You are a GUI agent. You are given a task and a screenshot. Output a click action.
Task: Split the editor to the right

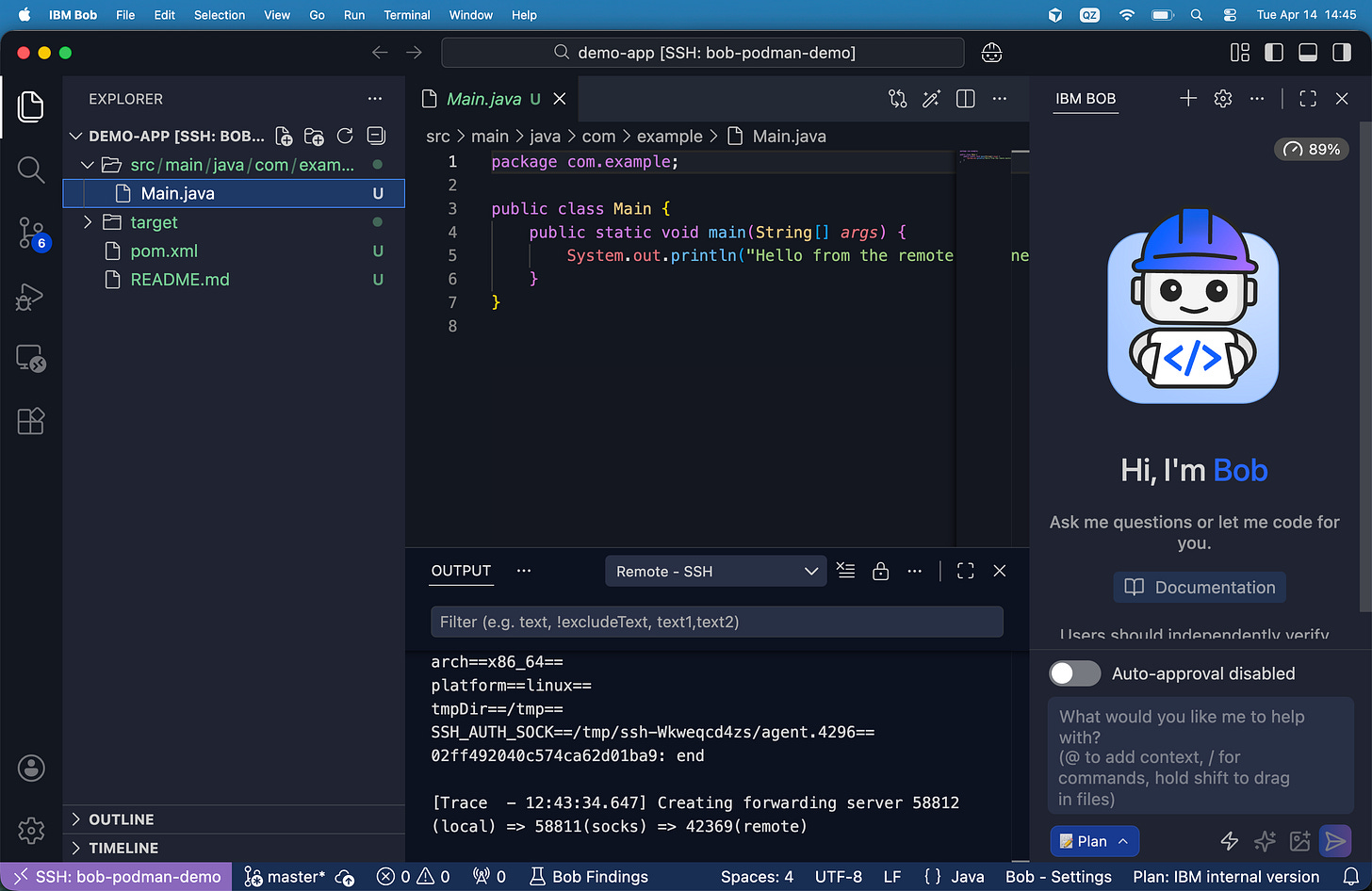pos(965,99)
